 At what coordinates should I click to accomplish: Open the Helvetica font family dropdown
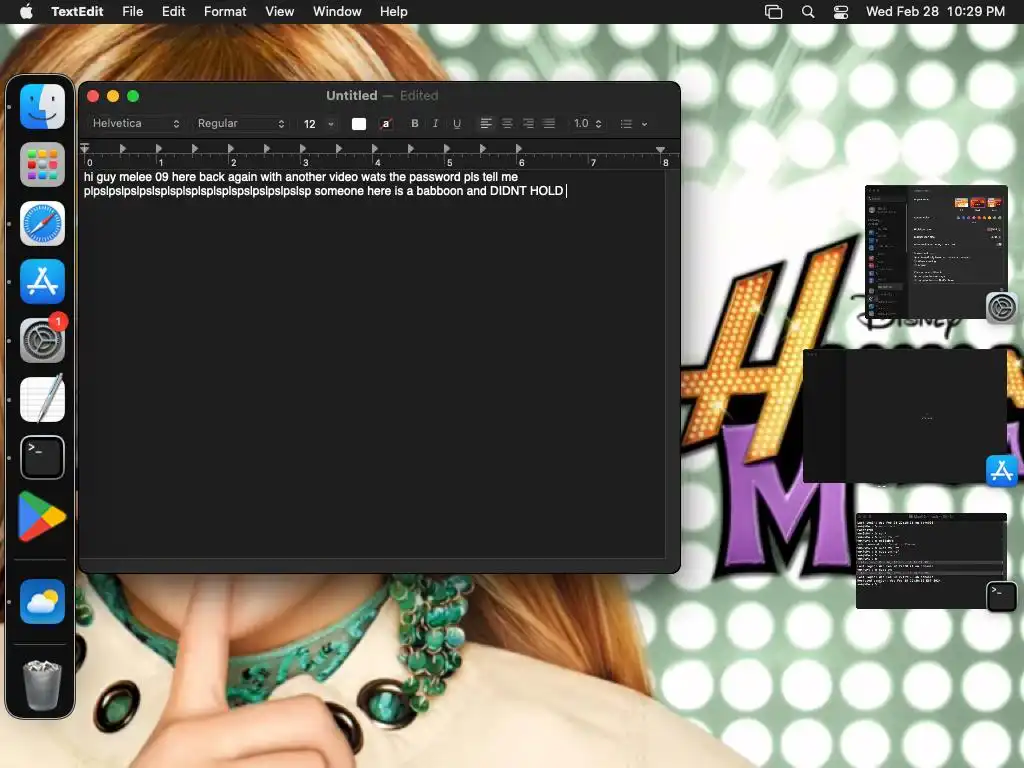(x=135, y=123)
